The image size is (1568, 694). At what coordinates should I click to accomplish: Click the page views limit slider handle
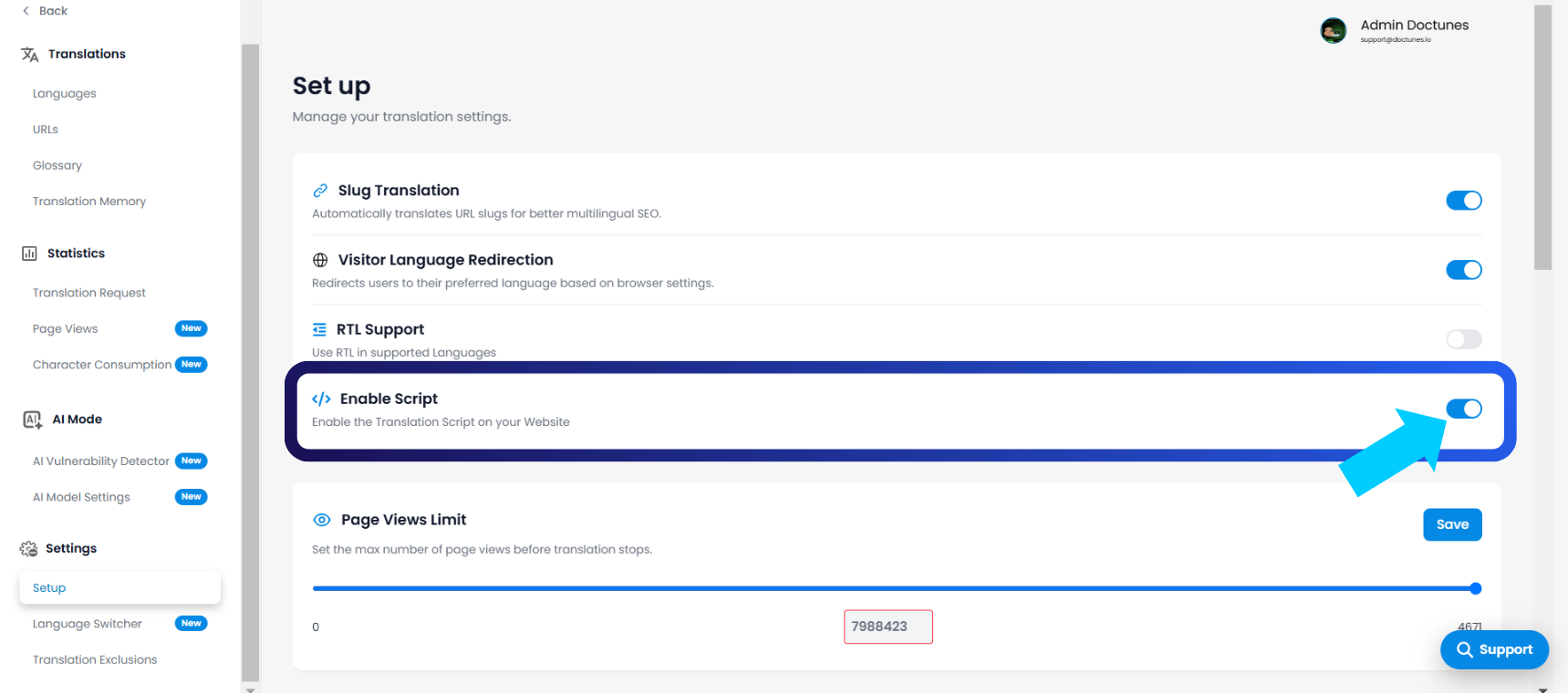(x=1475, y=588)
